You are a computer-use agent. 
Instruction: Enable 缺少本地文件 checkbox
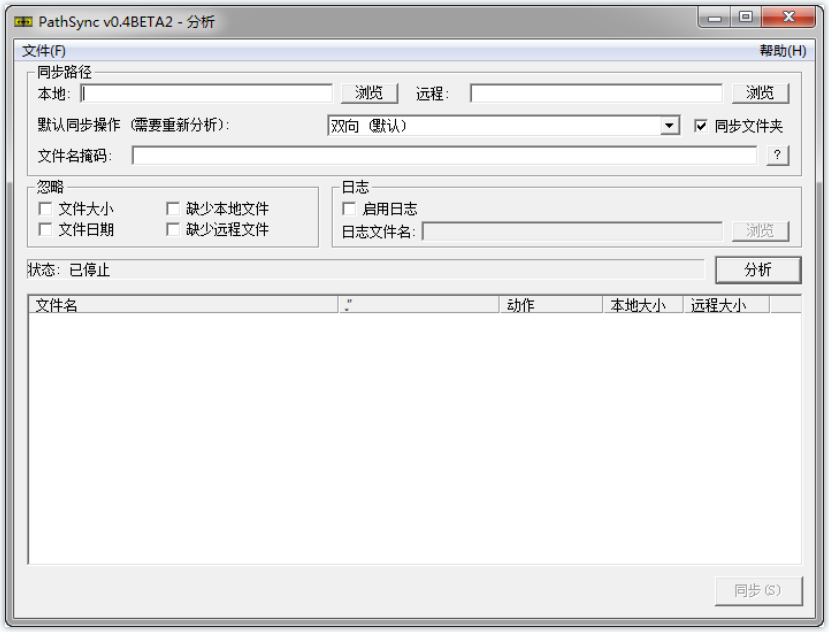(x=173, y=209)
